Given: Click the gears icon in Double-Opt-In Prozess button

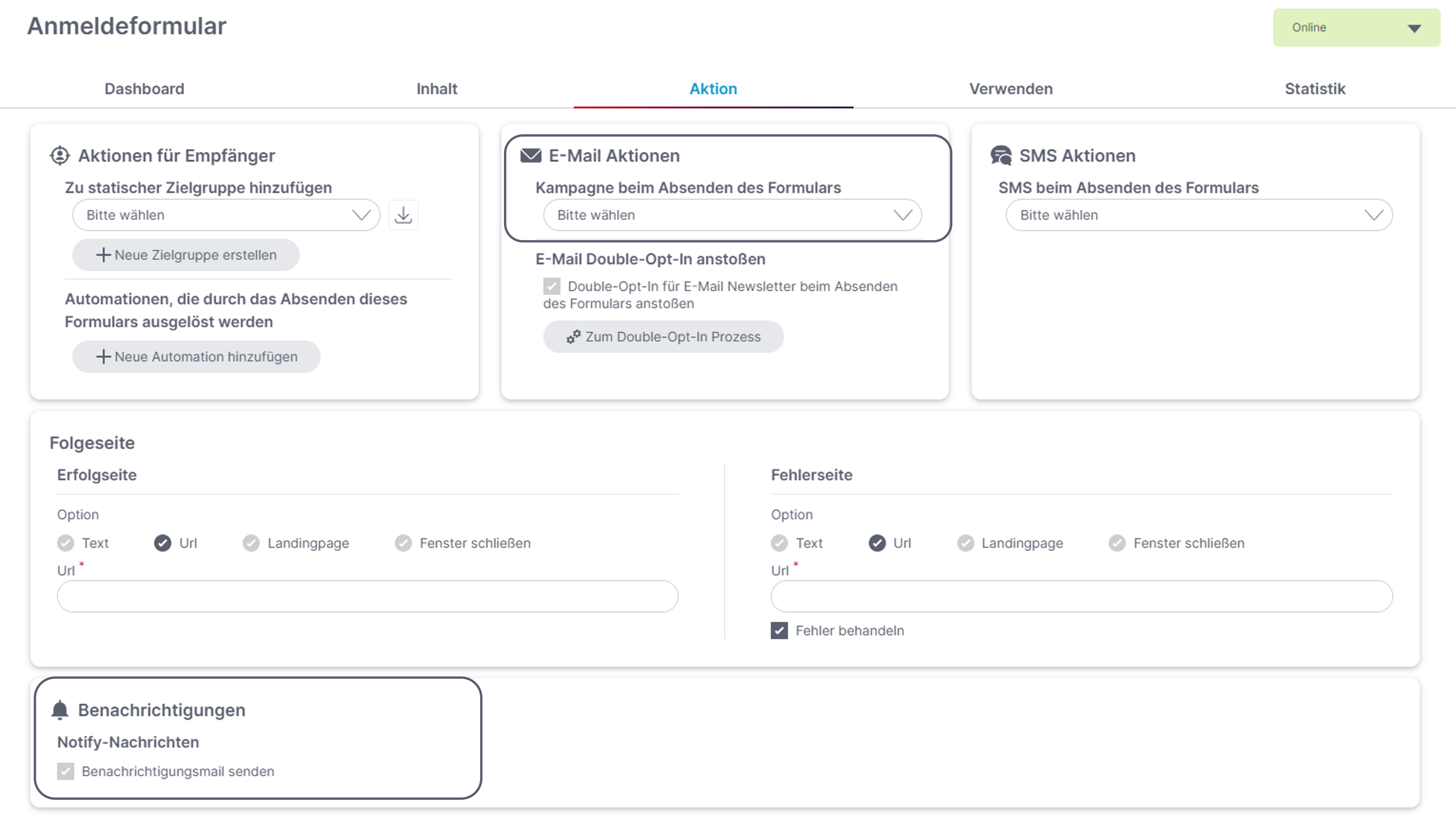Looking at the screenshot, I should coord(573,337).
